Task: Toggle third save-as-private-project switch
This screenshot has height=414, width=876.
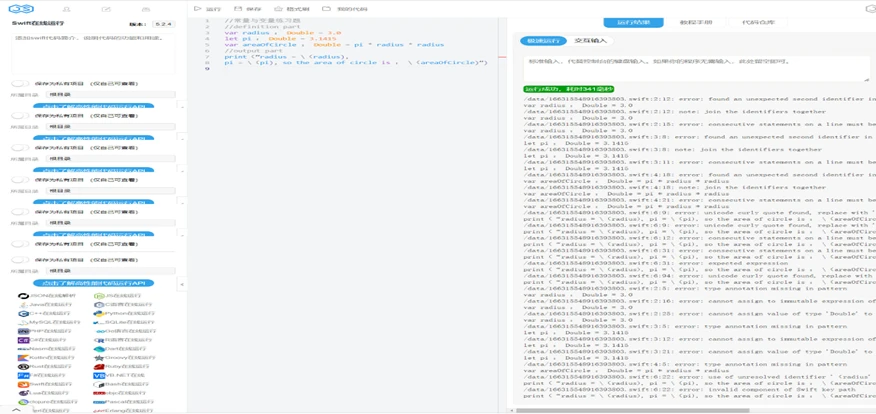Action: [x=20, y=147]
